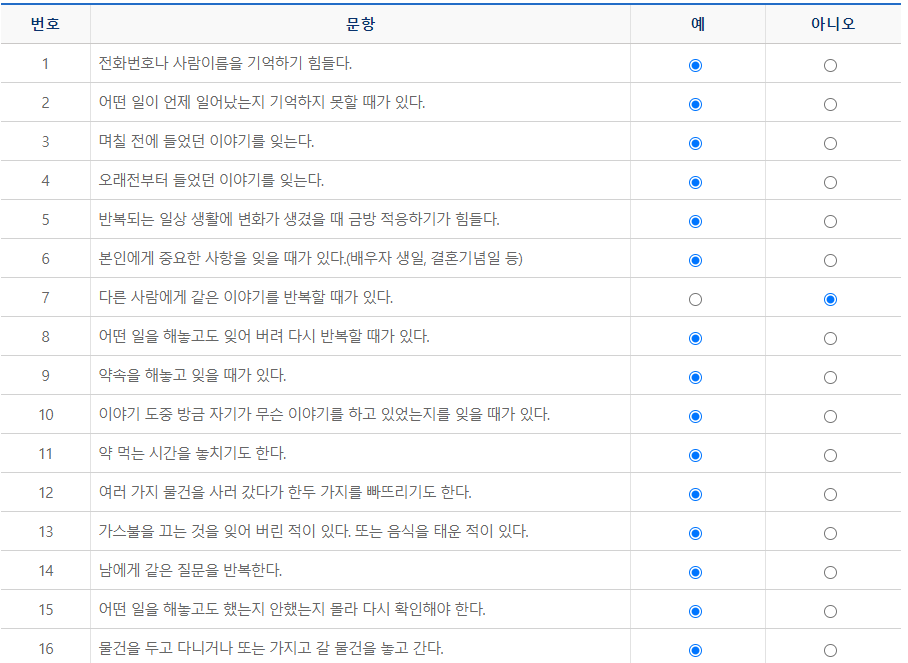908x663 pixels.
Task: Mark 예 for question 15
Action: [695, 611]
